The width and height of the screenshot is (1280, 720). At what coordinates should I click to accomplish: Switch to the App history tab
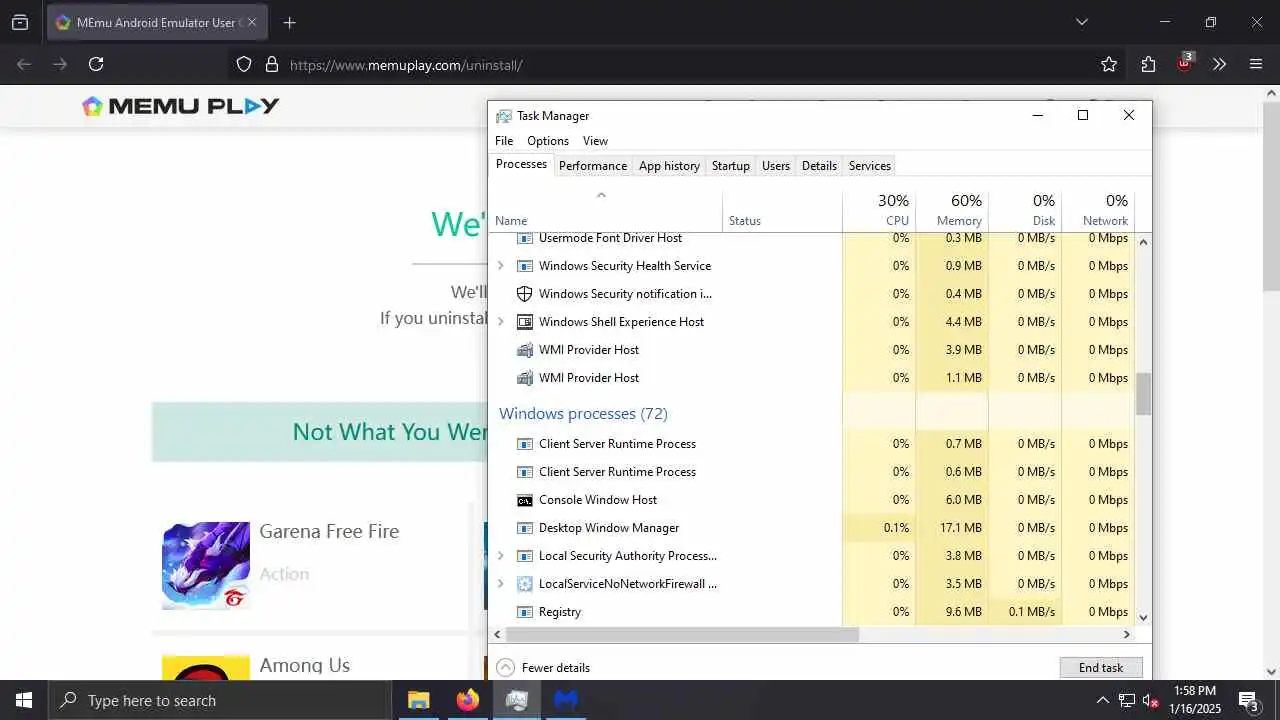(x=669, y=166)
